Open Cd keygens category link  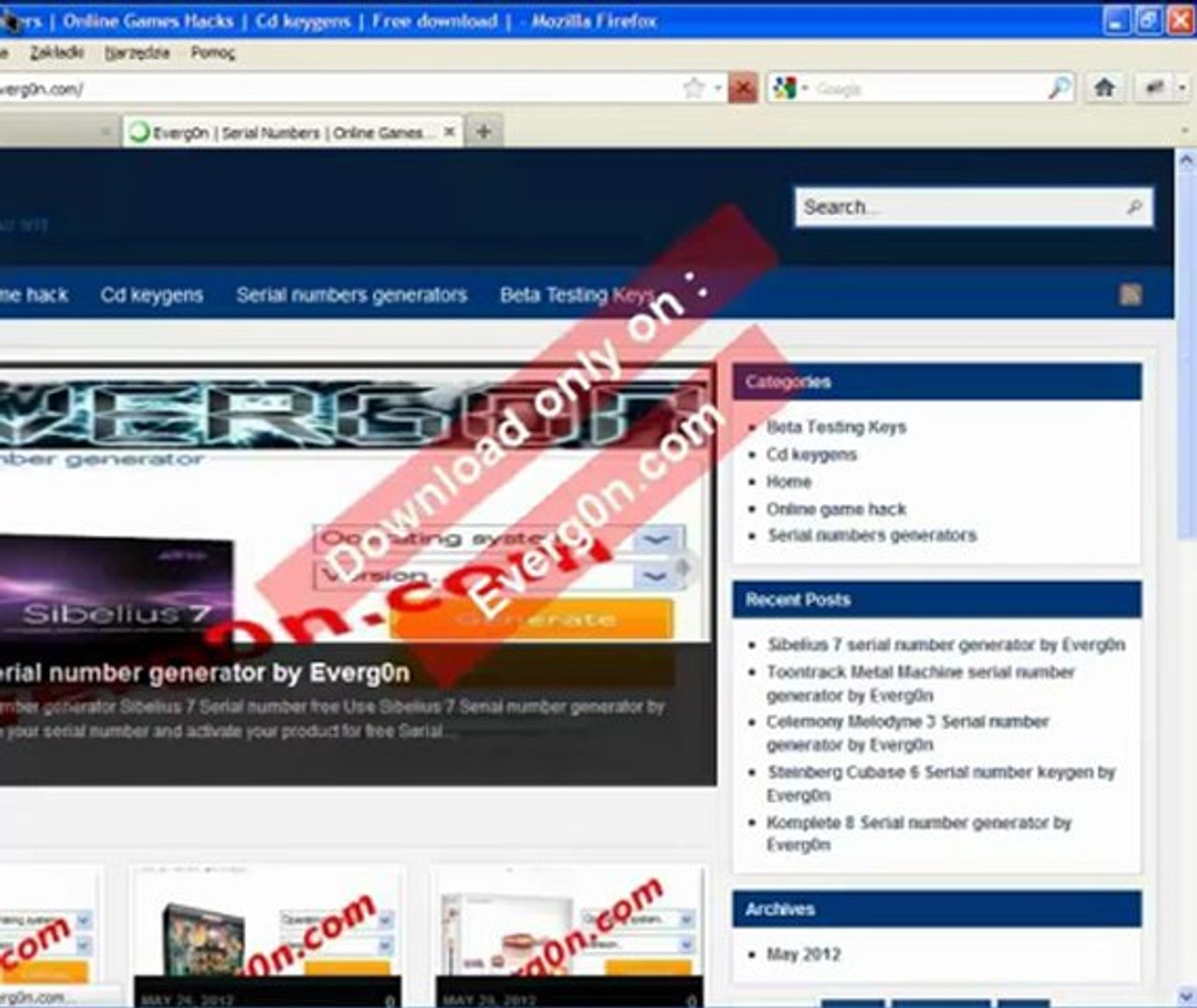click(811, 455)
